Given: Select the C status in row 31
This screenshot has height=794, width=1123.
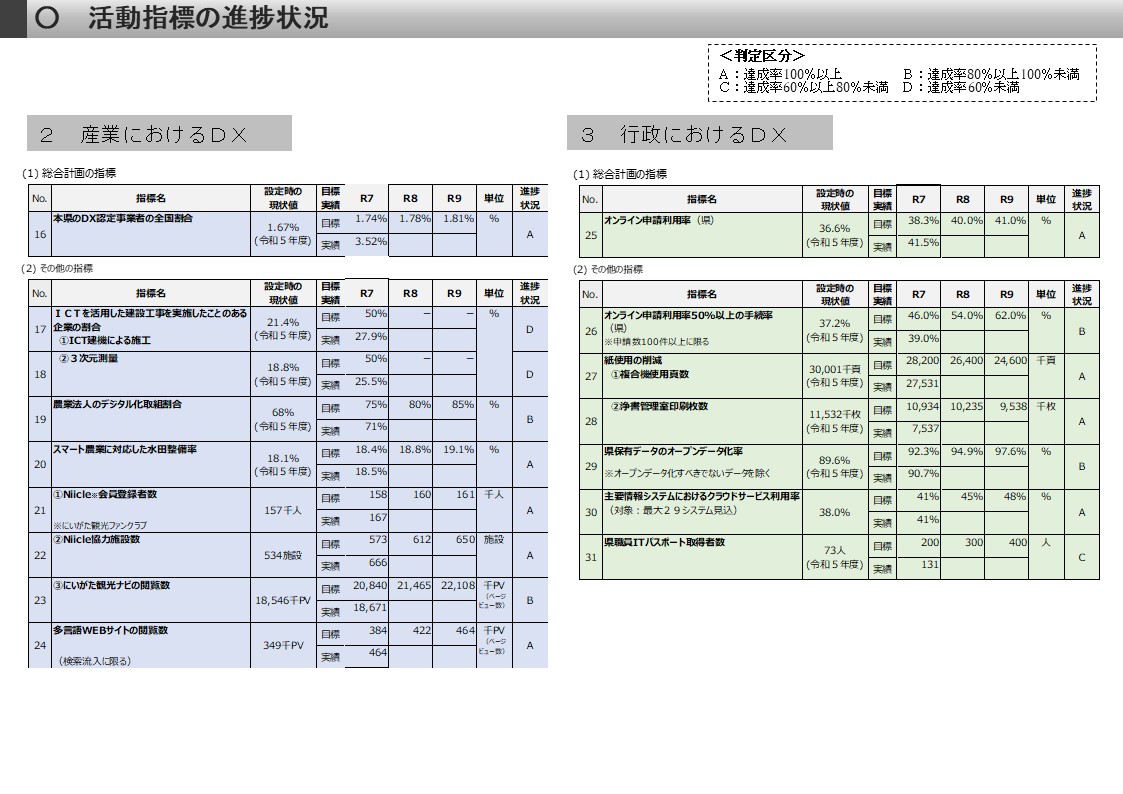Looking at the screenshot, I should pos(1081,557).
